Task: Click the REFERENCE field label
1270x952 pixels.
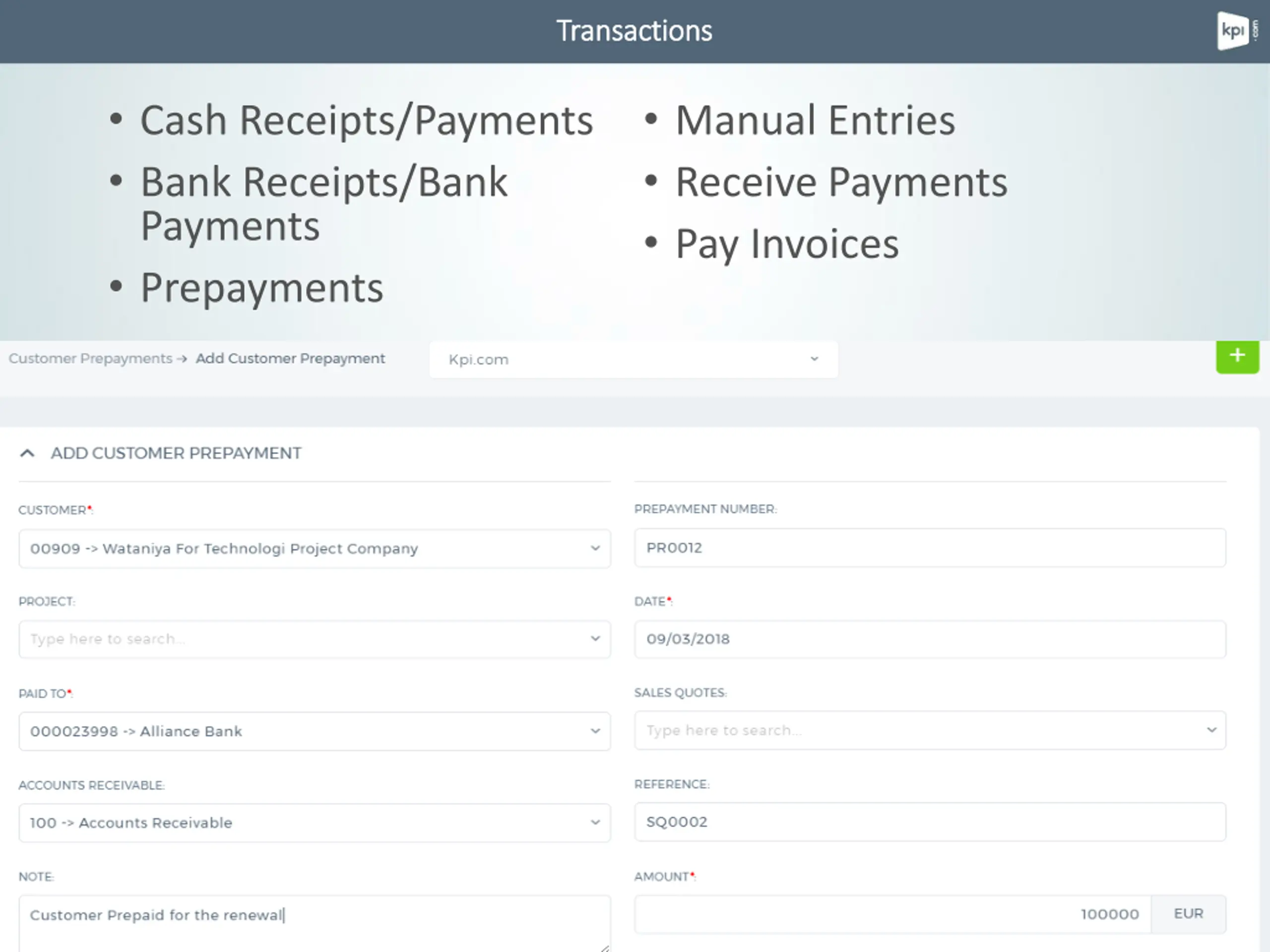Action: click(672, 784)
